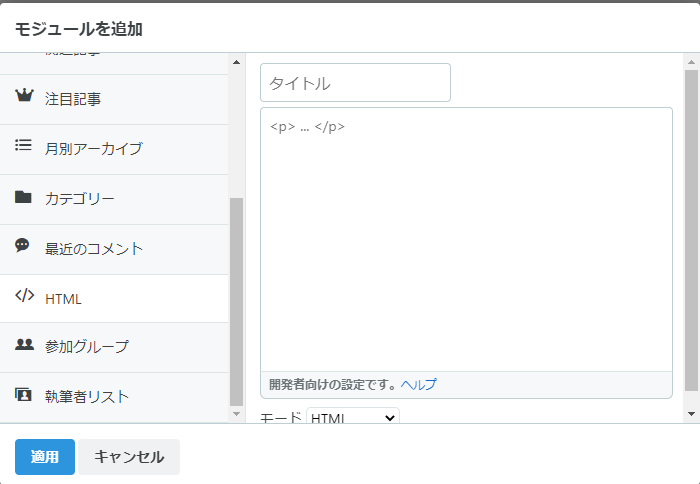
Task: Pick the 参加グループ module
Action: click(114, 348)
